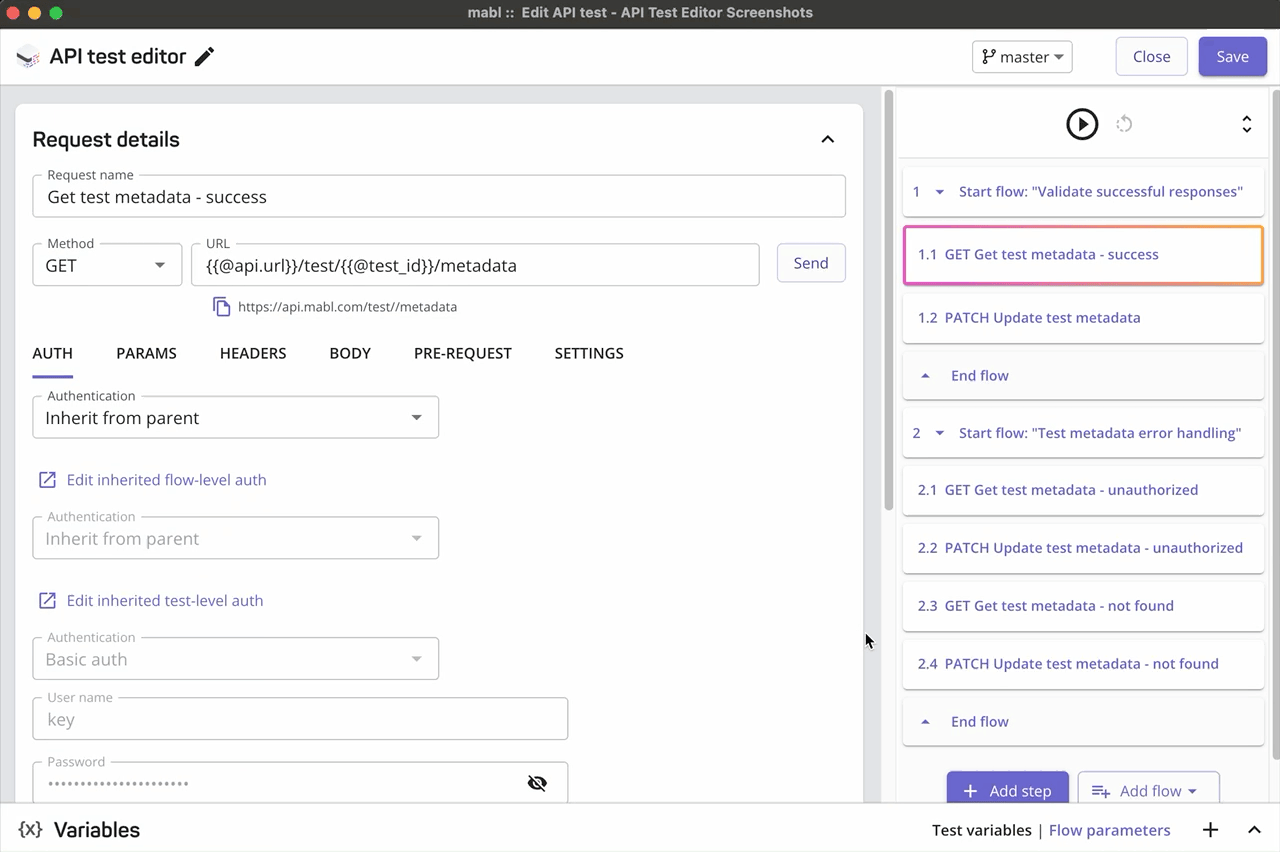1280x852 pixels.
Task: Click the Send button
Action: [x=811, y=263]
